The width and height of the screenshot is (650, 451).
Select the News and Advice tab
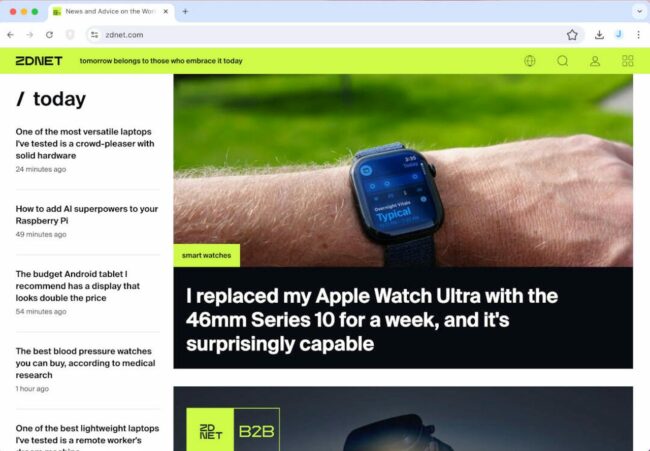110,12
